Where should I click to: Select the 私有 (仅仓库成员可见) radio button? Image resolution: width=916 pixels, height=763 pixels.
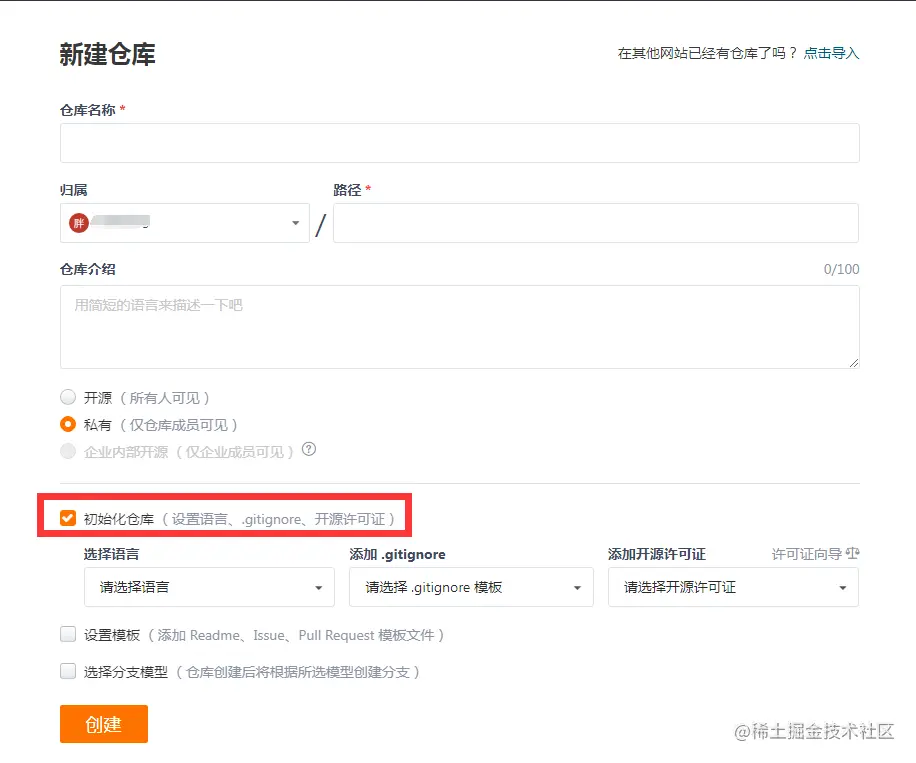point(68,424)
